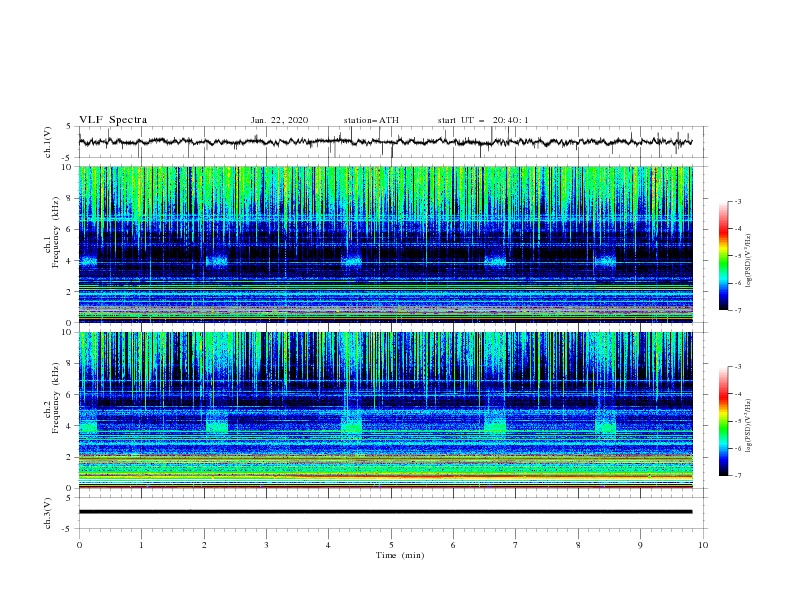Click the Time axis tick label "2"

204,545
